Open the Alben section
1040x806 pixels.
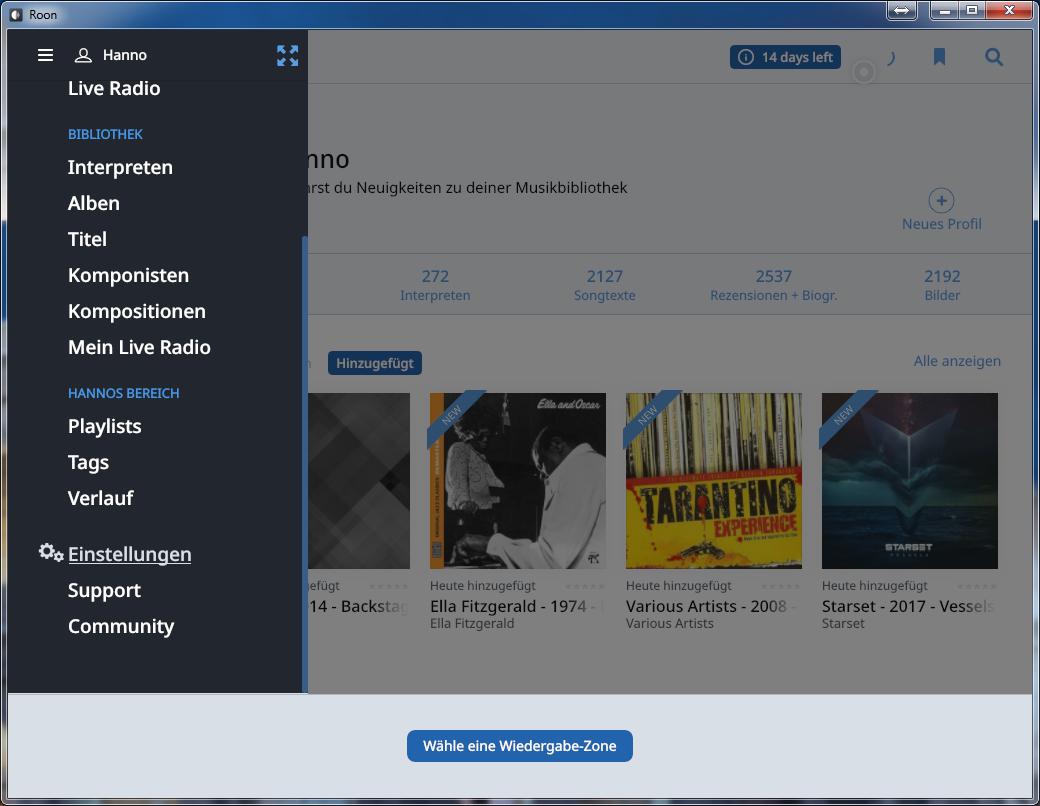tap(94, 203)
